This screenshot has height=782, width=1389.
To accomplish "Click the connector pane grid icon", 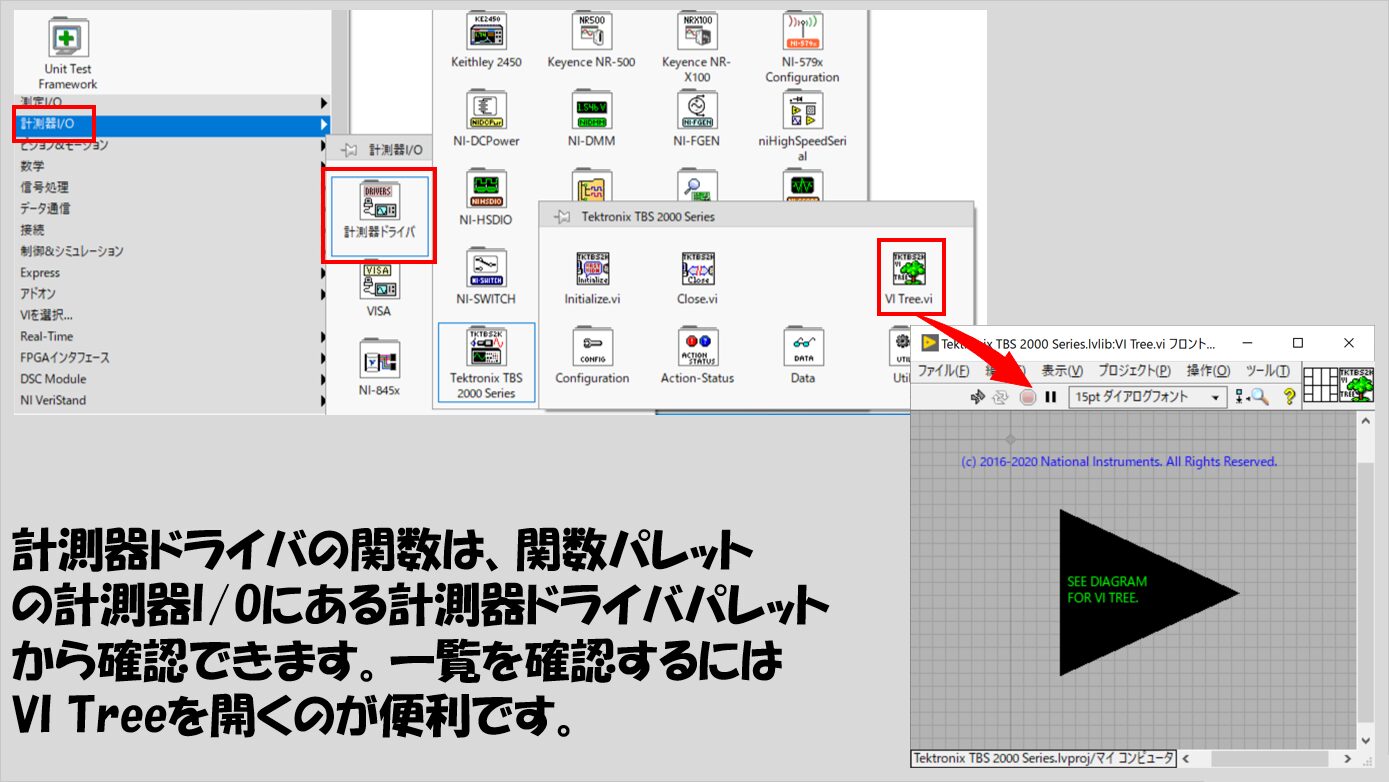I will 1321,385.
